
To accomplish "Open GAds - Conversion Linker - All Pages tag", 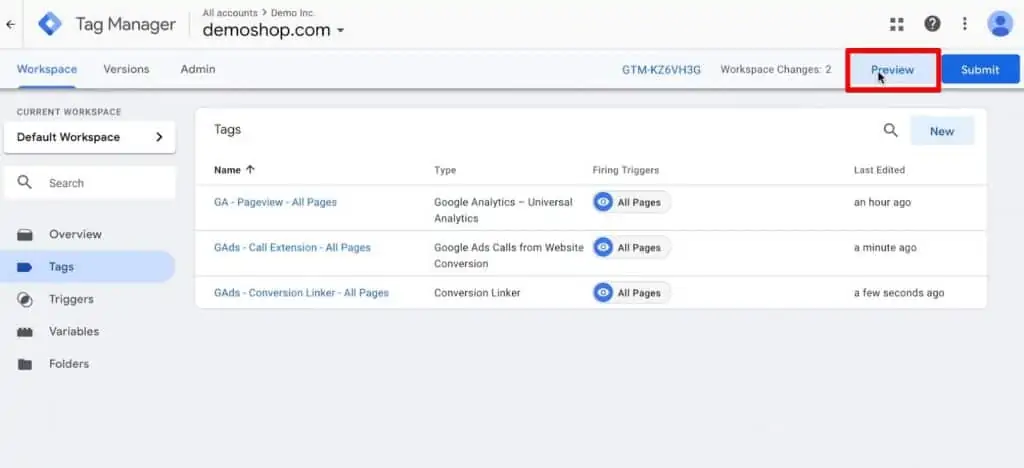I will coord(301,293).
